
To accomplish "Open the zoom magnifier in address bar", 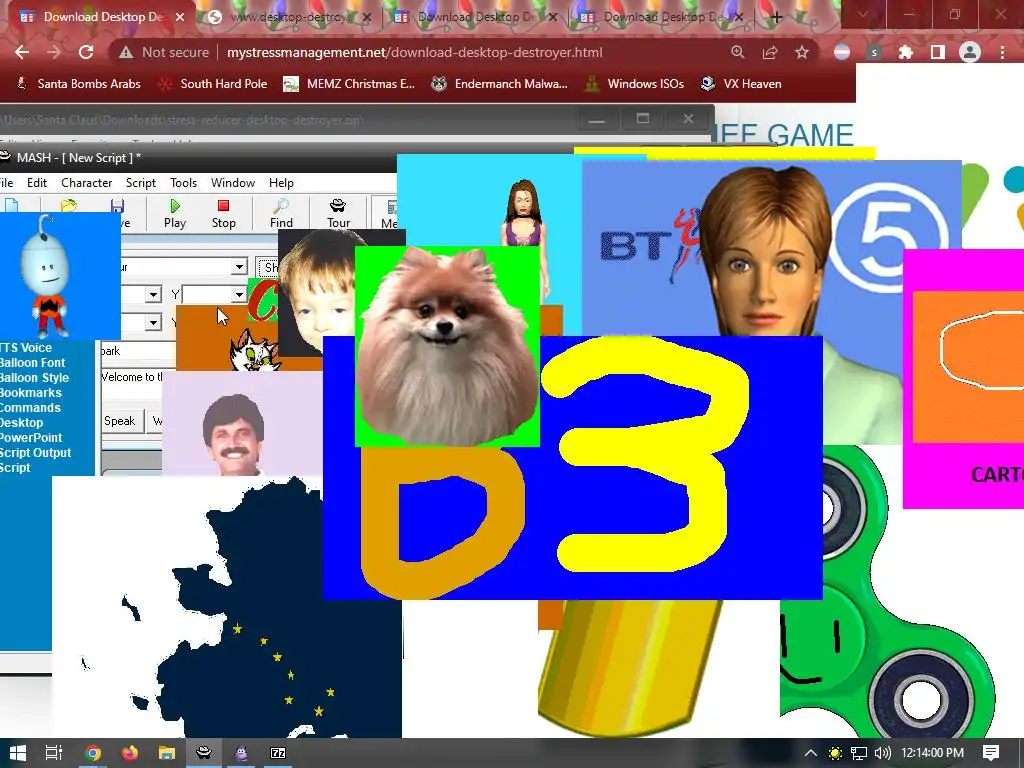I will pyautogui.click(x=738, y=52).
